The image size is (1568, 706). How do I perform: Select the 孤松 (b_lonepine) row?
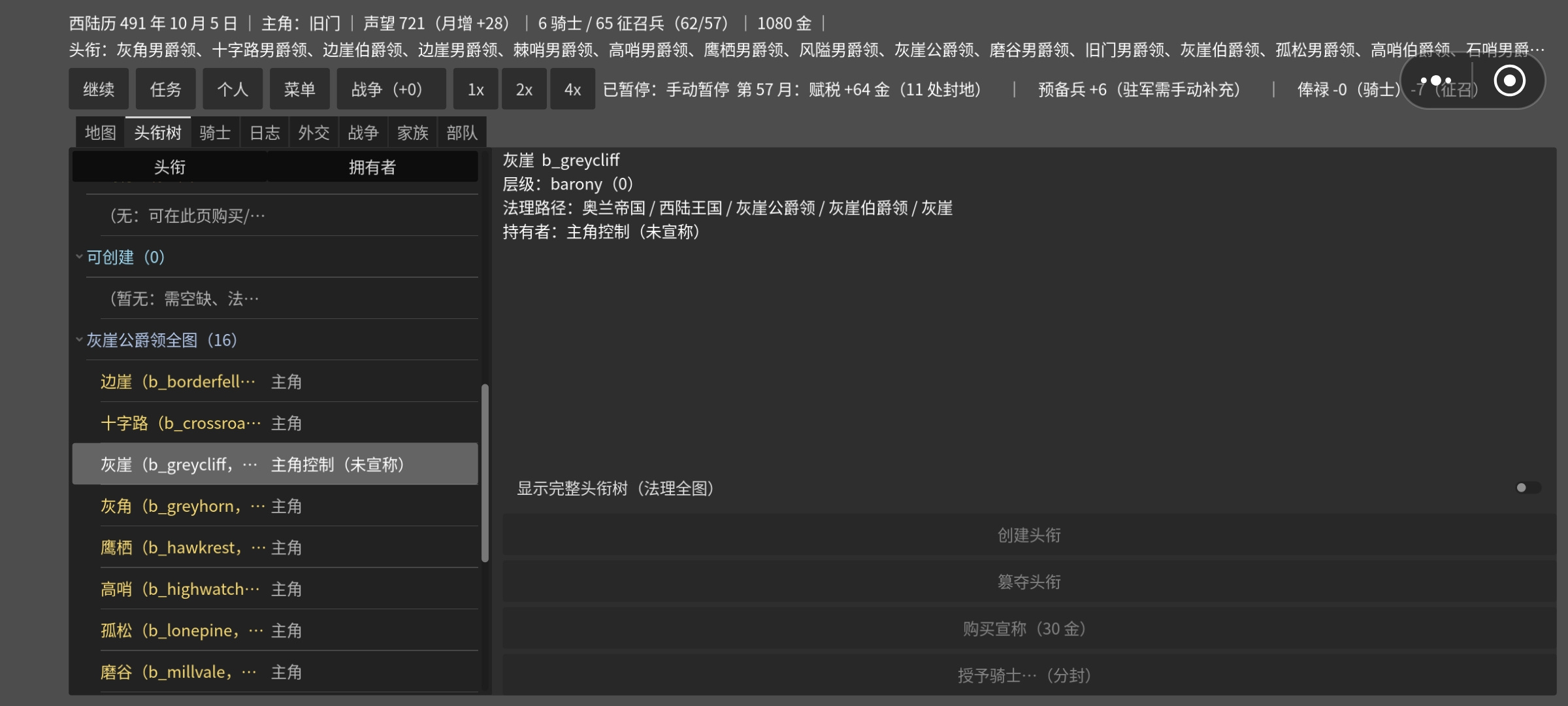(x=275, y=630)
